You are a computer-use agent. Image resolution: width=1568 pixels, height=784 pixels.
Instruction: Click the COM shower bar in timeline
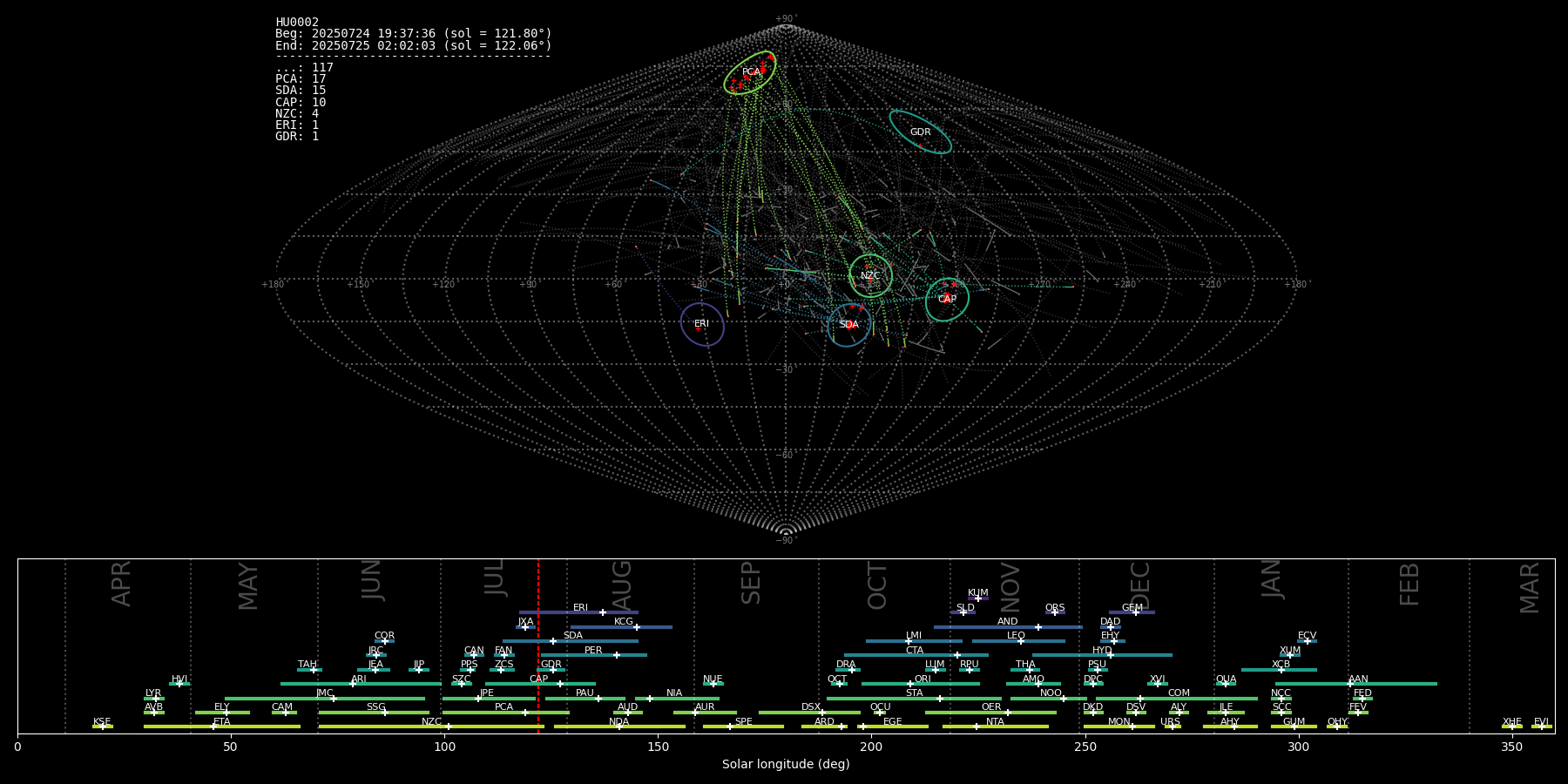pyautogui.click(x=1177, y=699)
